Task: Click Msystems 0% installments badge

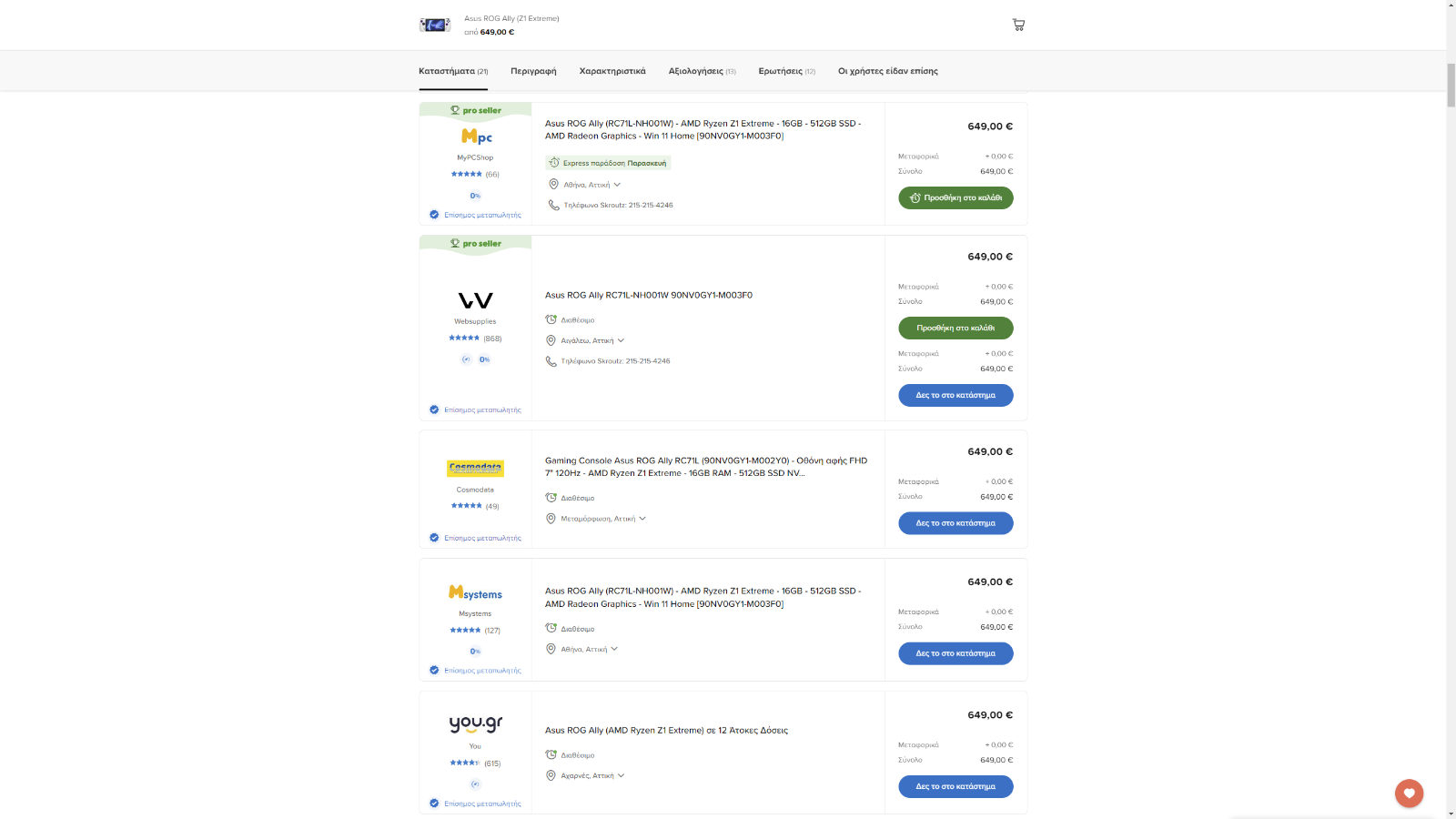Action: (x=475, y=652)
